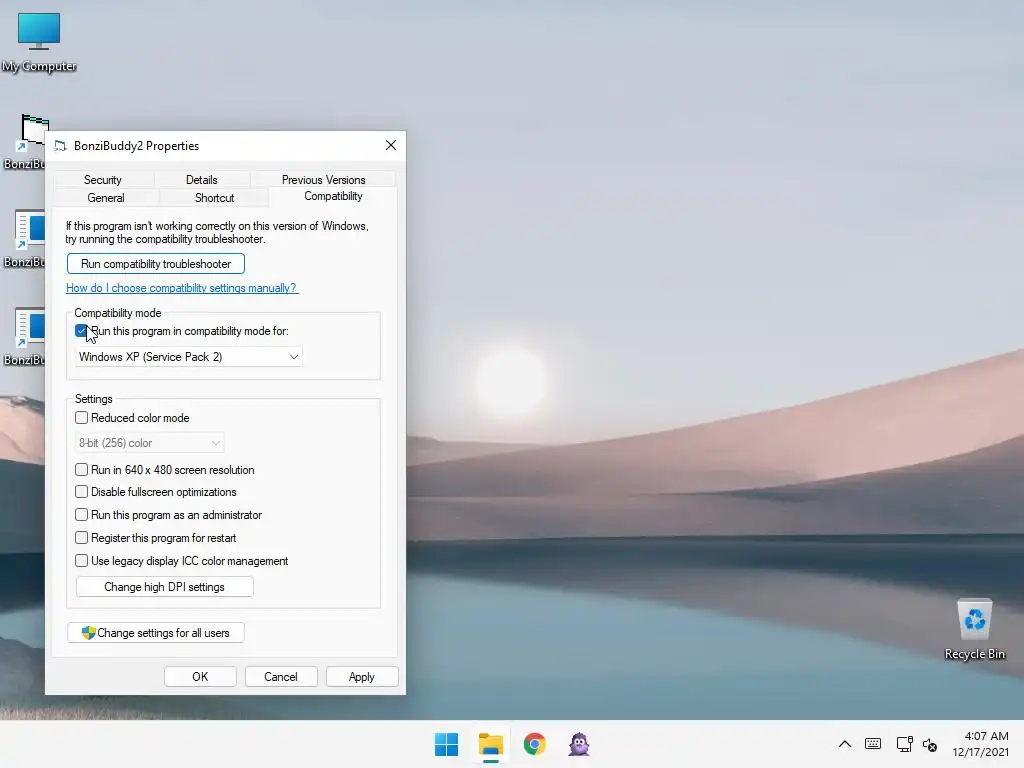
Task: Enable Reduced color mode
Action: point(82,417)
